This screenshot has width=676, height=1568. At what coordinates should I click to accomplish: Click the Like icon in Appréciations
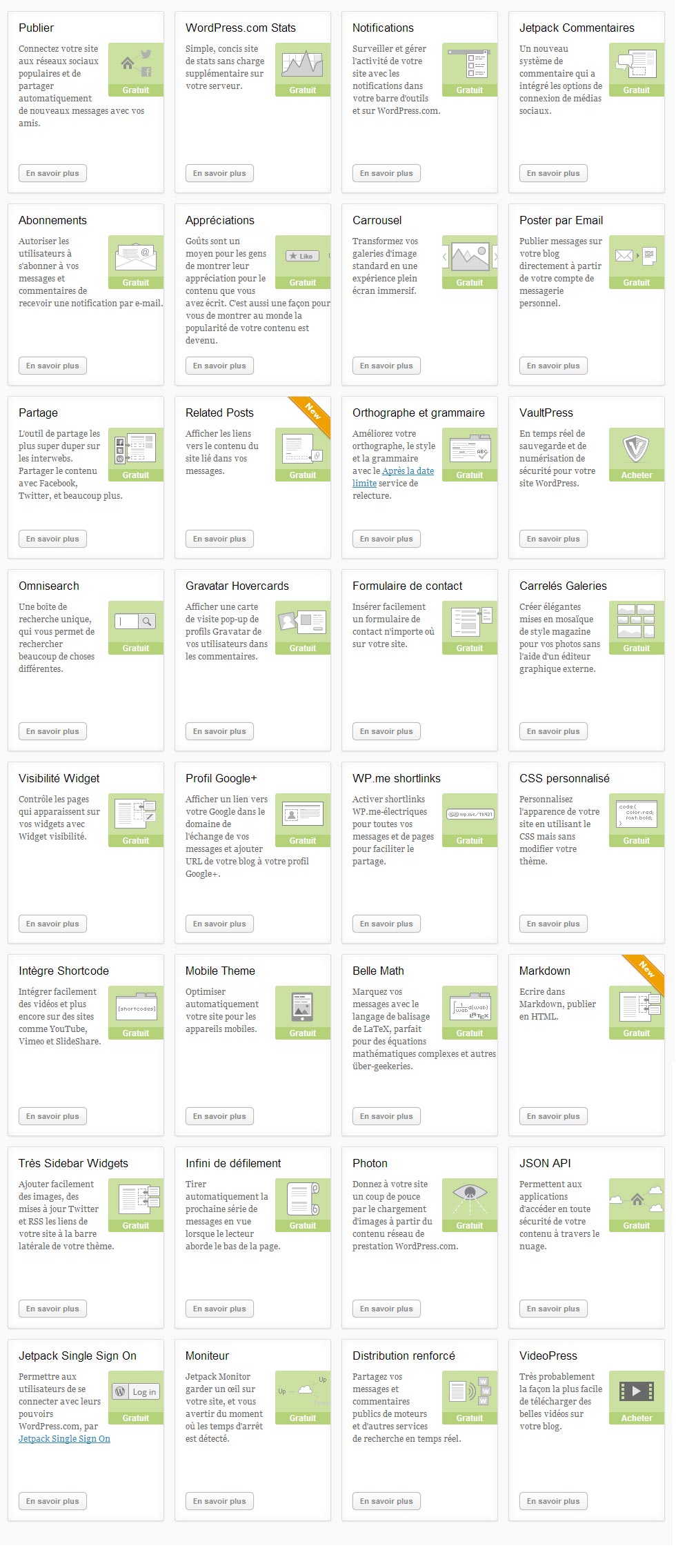pos(303,256)
